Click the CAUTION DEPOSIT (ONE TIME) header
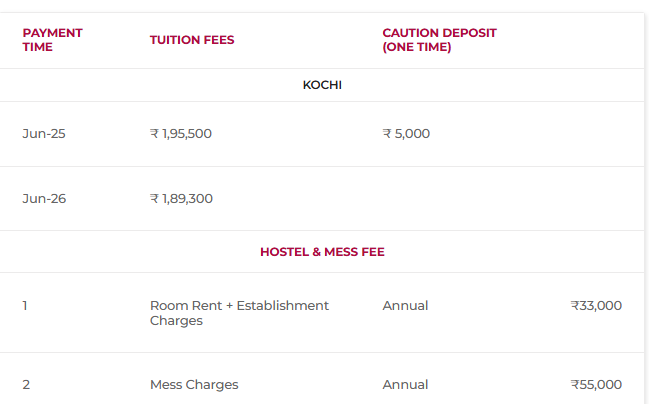649x404 pixels. pyautogui.click(x=439, y=40)
